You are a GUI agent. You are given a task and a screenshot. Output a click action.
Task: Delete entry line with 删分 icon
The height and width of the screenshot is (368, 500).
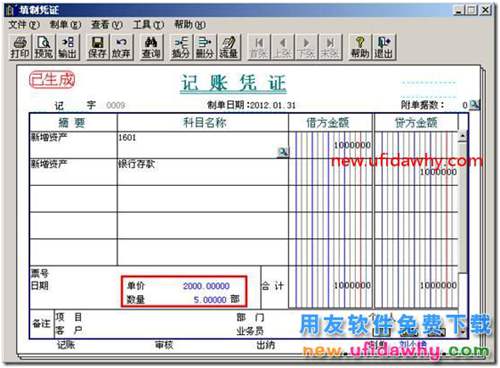[x=204, y=47]
